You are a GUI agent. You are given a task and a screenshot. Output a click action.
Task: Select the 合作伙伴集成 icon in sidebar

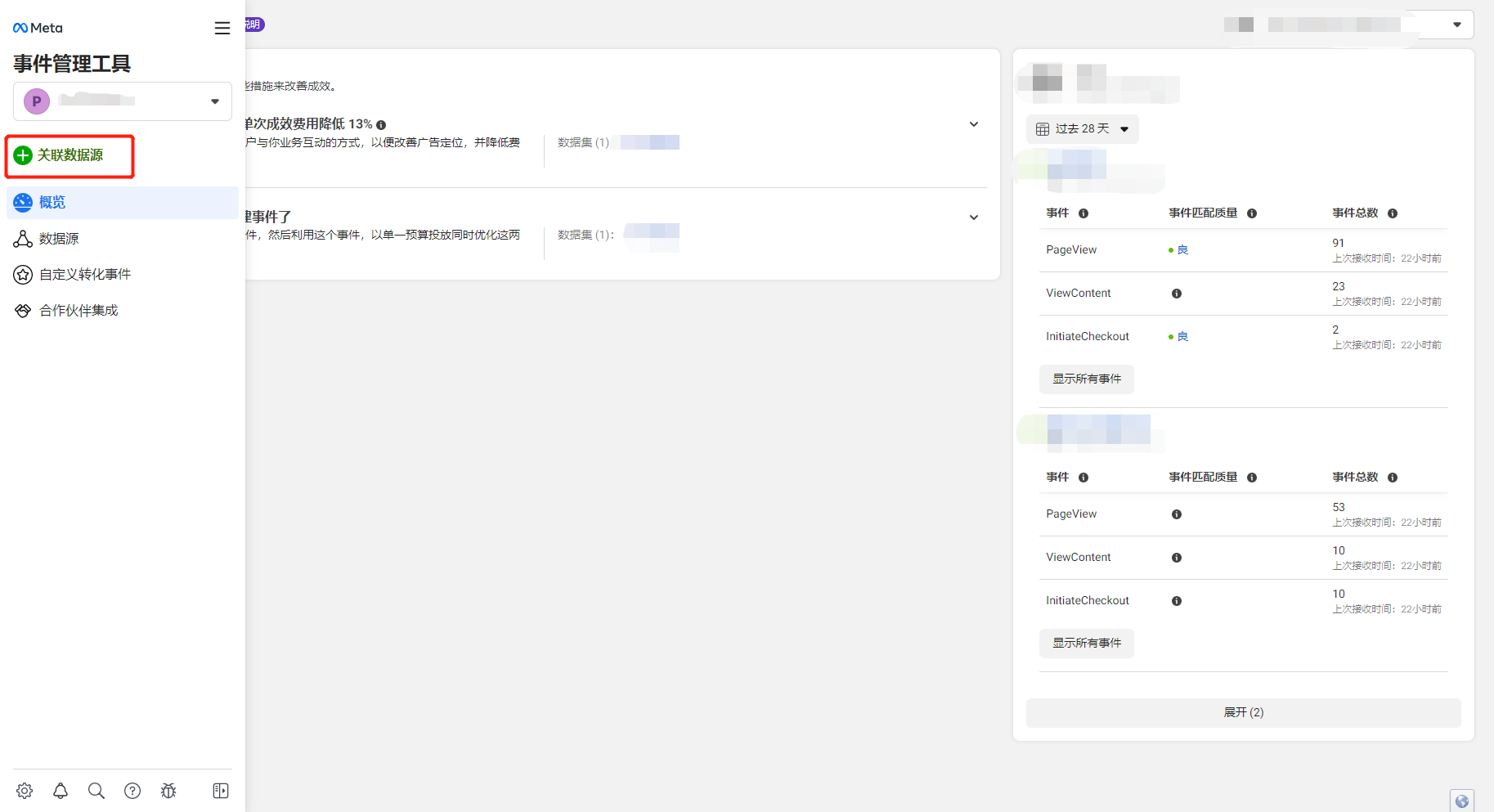[23, 310]
